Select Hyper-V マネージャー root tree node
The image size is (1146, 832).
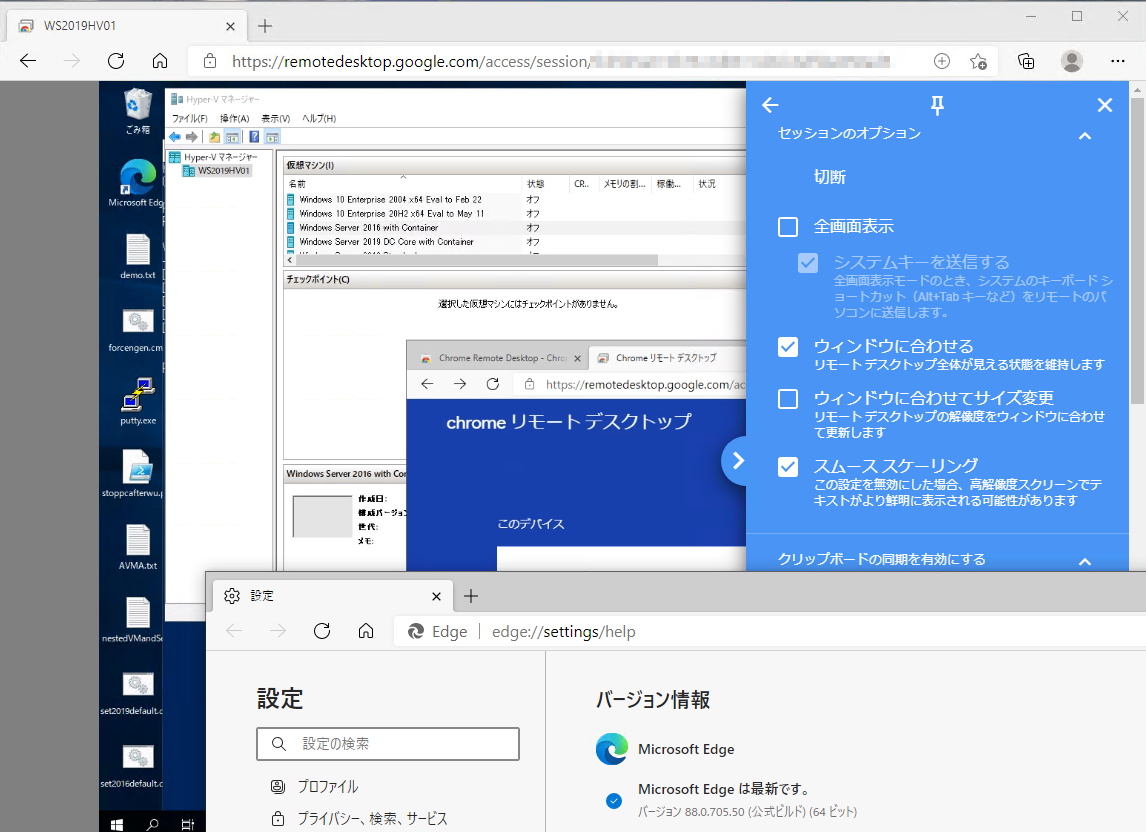click(x=213, y=157)
